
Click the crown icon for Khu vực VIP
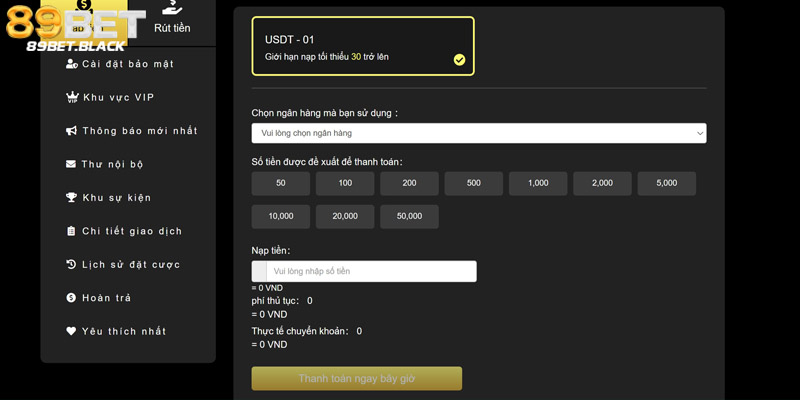point(71,97)
